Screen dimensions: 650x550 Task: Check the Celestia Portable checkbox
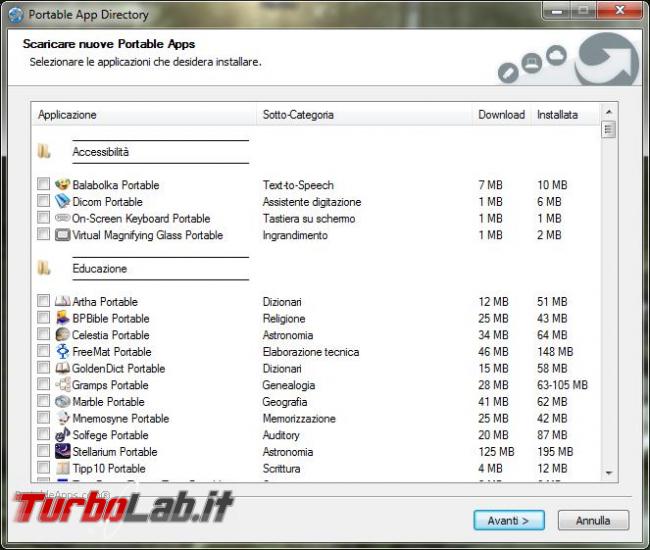(43, 334)
